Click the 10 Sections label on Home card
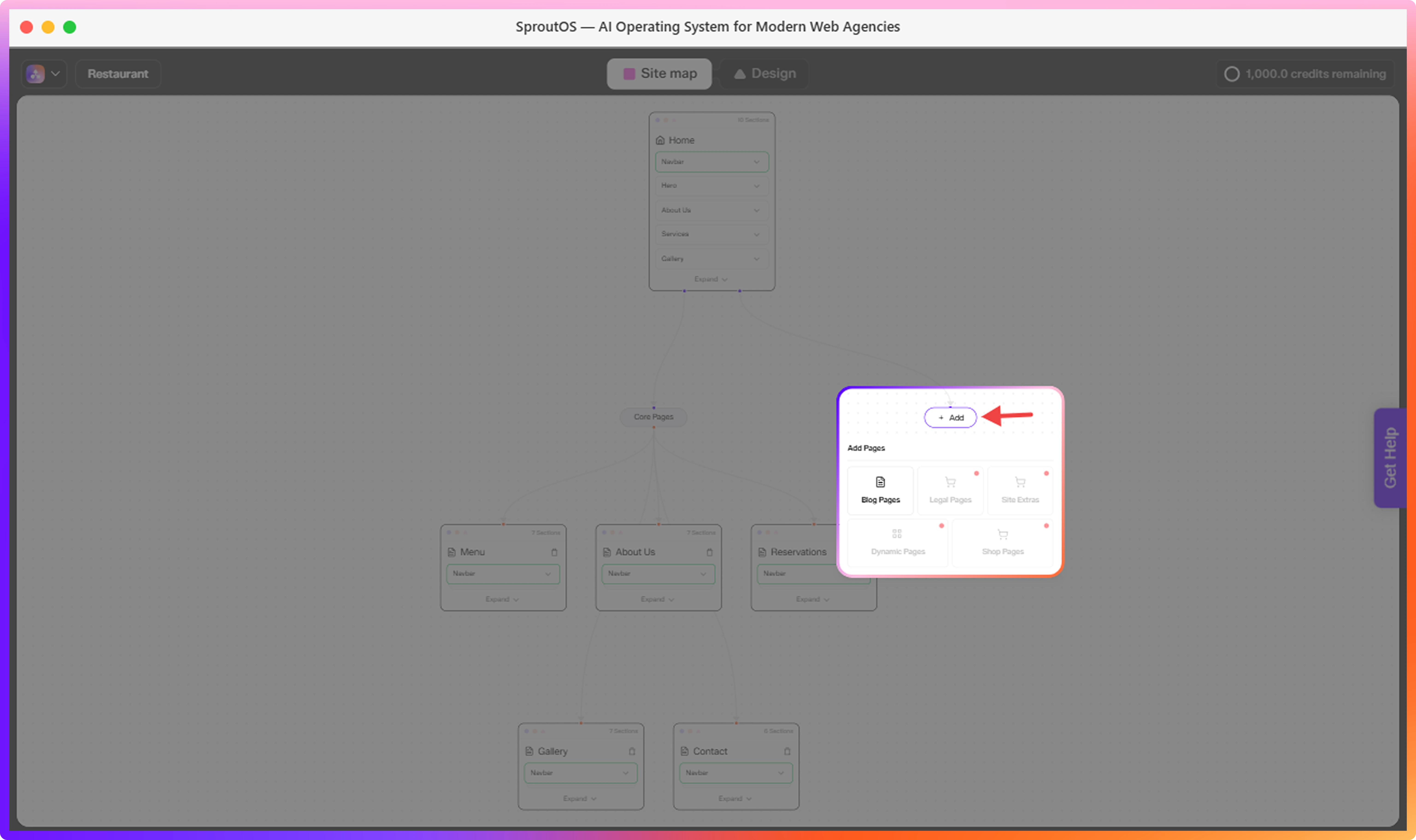Image resolution: width=1416 pixels, height=840 pixels. click(752, 120)
